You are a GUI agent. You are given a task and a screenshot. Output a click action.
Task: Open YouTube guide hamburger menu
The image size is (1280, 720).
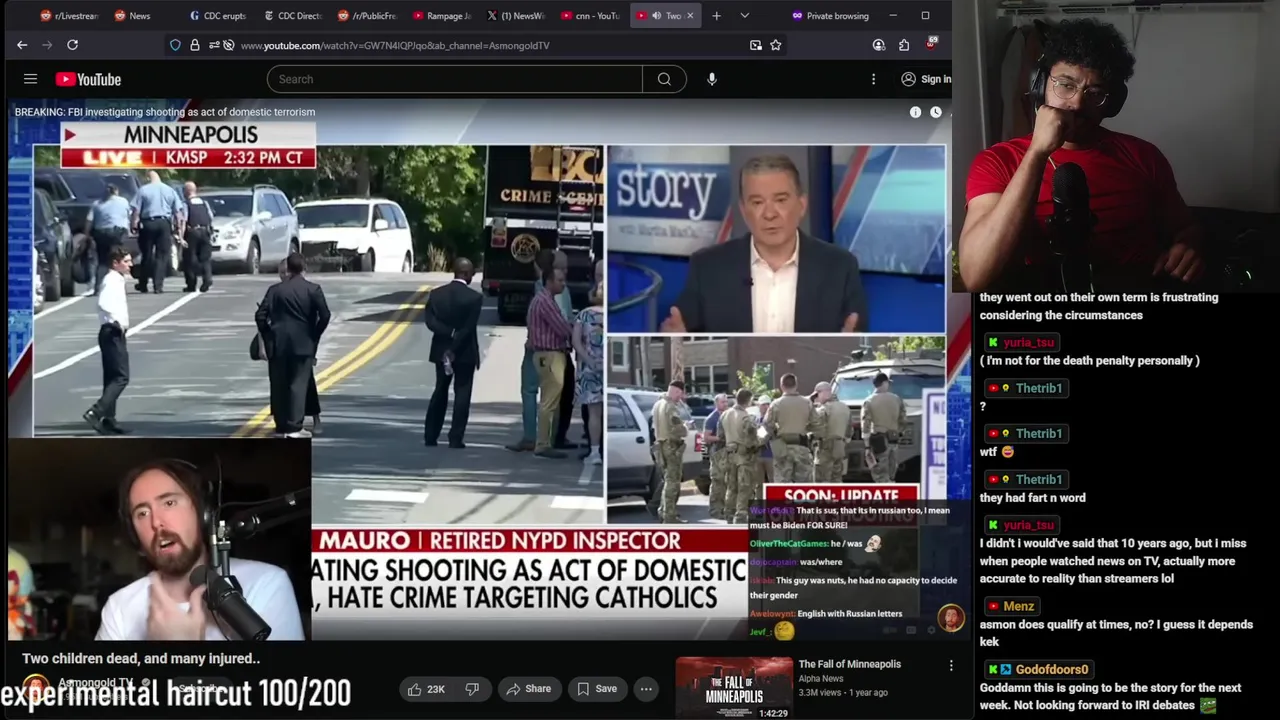click(30, 79)
